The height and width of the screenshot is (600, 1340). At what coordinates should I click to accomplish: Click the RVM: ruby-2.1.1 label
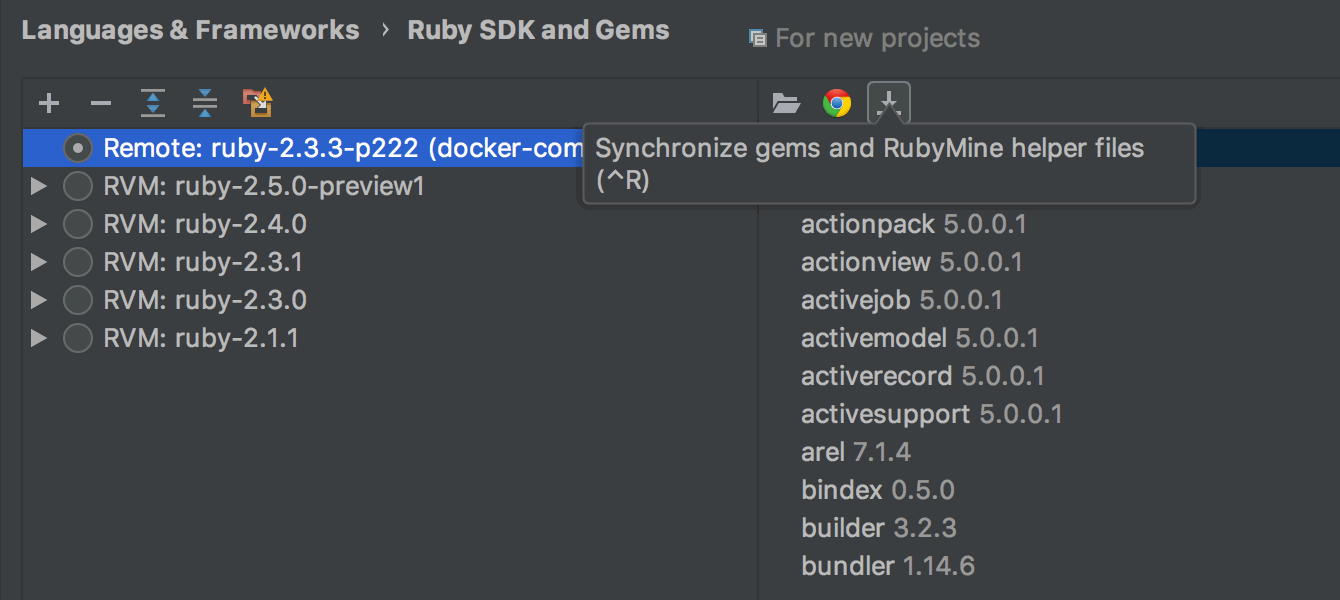[x=201, y=338]
